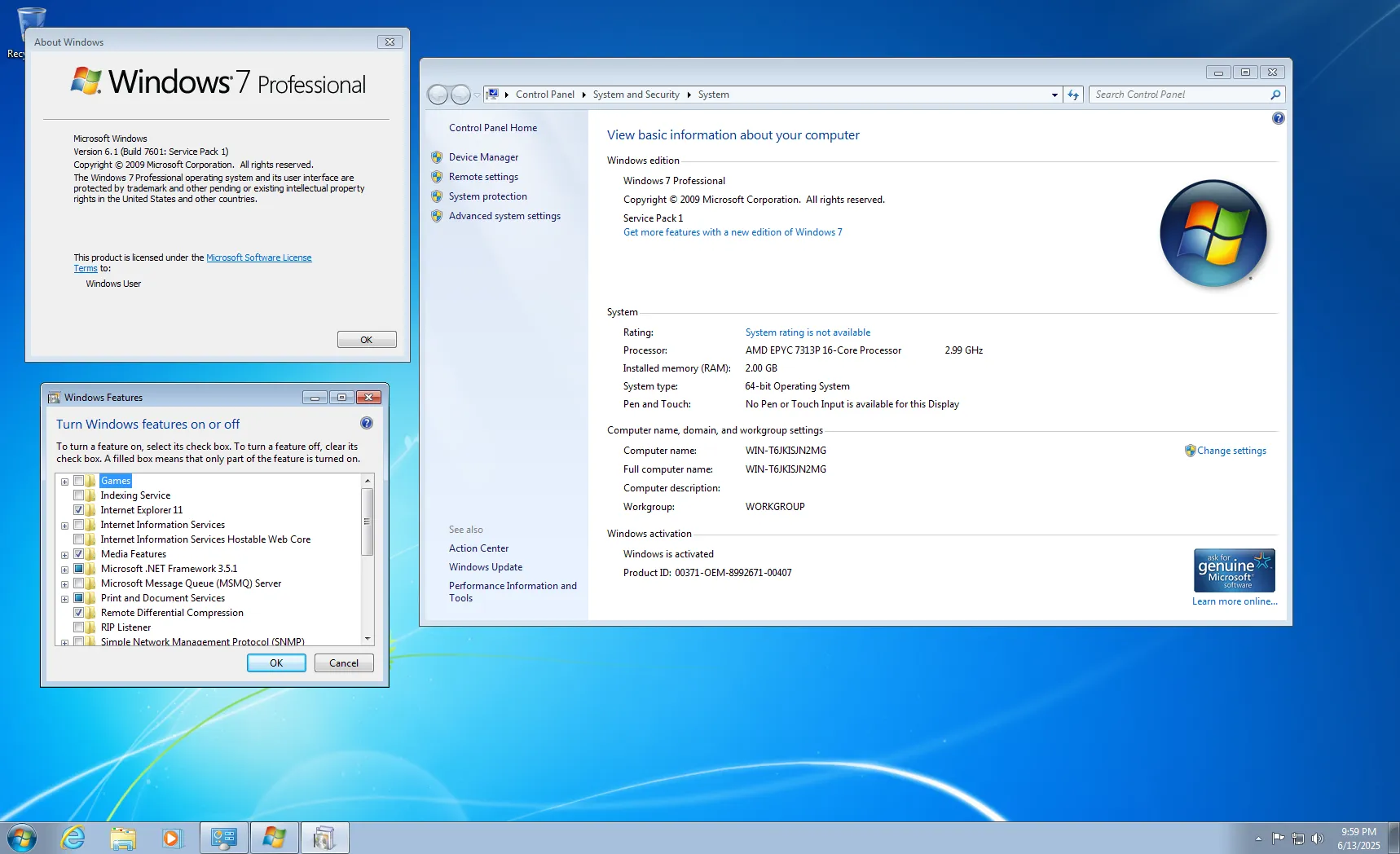The width and height of the screenshot is (1400, 854).
Task: Click computer icon in address bar
Action: point(492,95)
